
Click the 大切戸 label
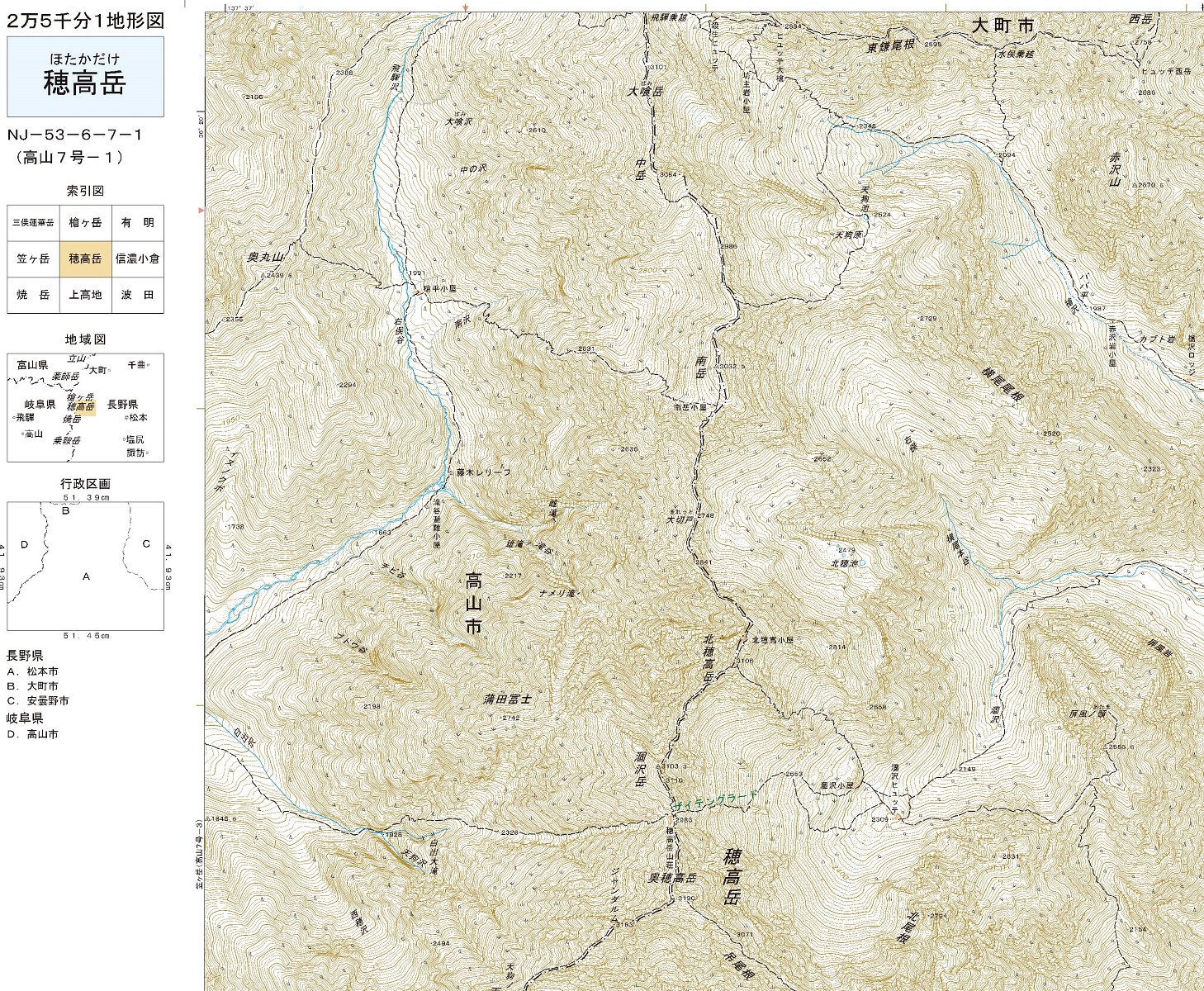pyautogui.click(x=678, y=520)
